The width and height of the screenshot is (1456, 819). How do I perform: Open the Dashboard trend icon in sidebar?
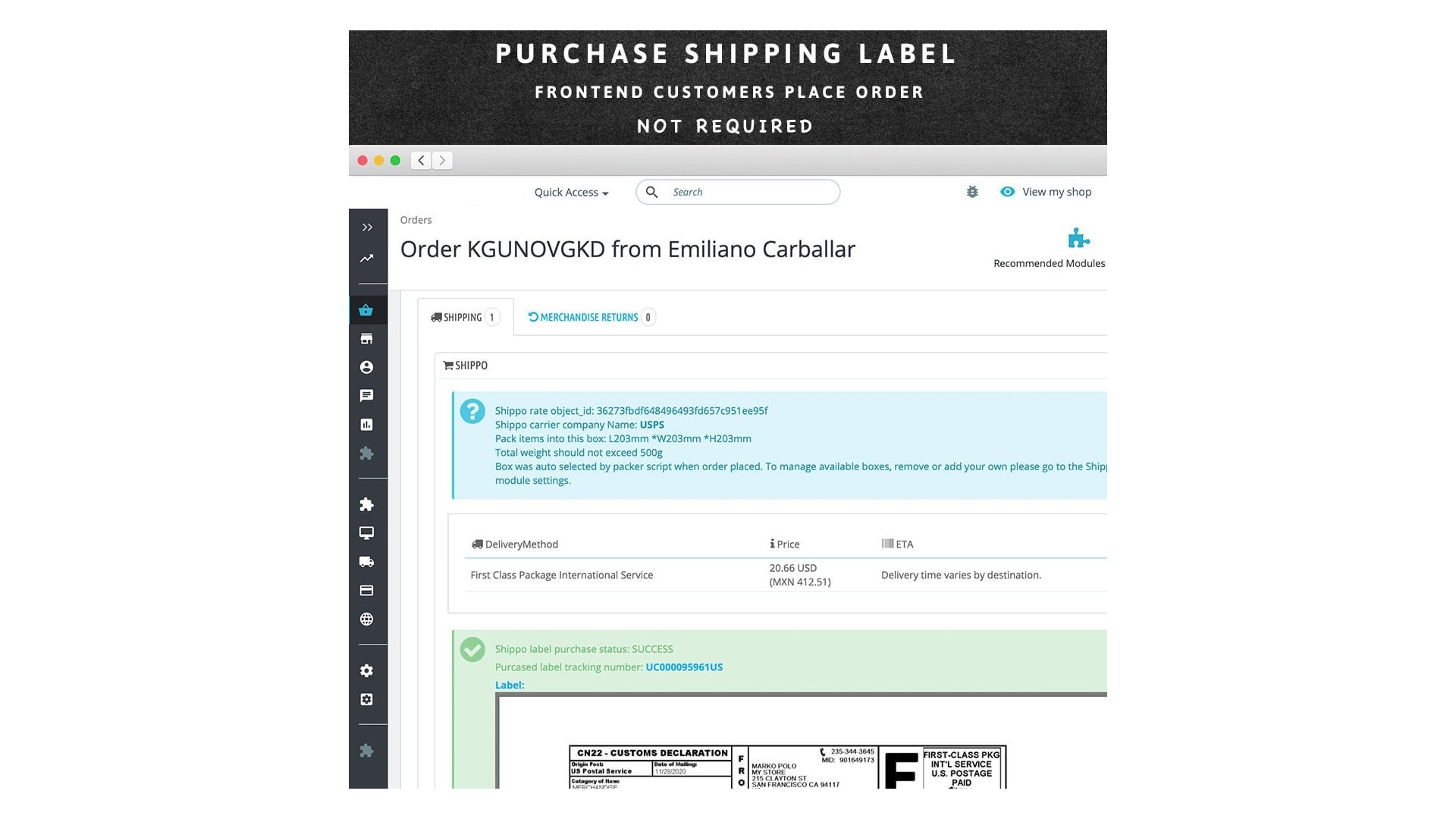pos(367,259)
